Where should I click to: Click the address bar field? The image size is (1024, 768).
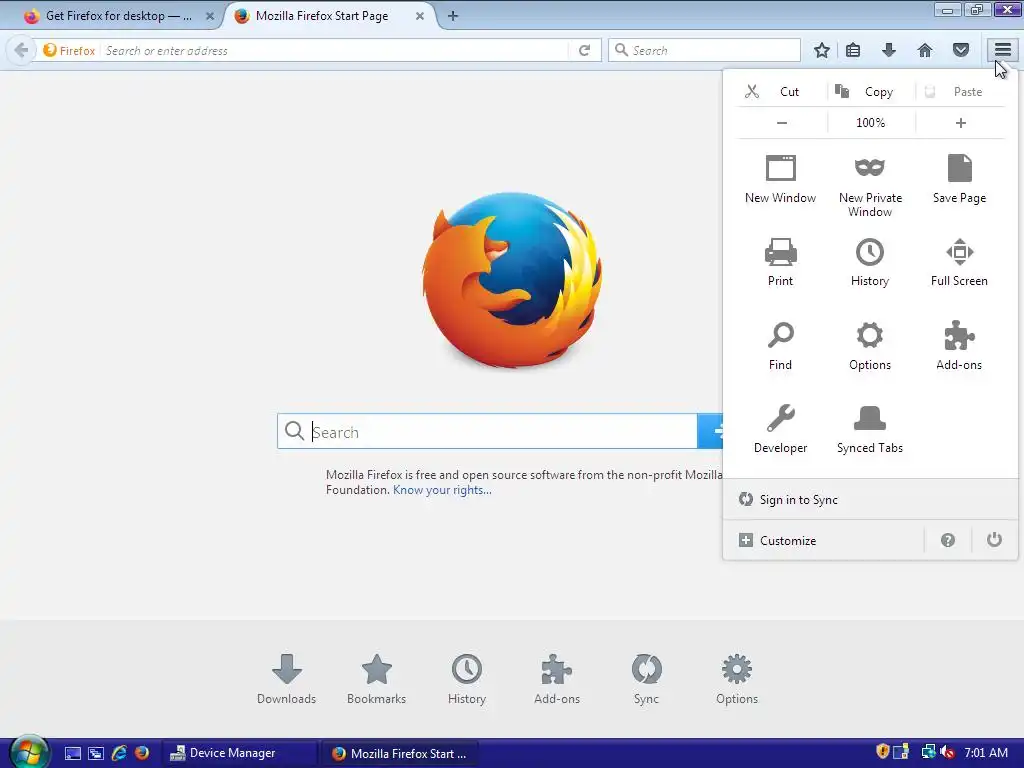(x=334, y=50)
